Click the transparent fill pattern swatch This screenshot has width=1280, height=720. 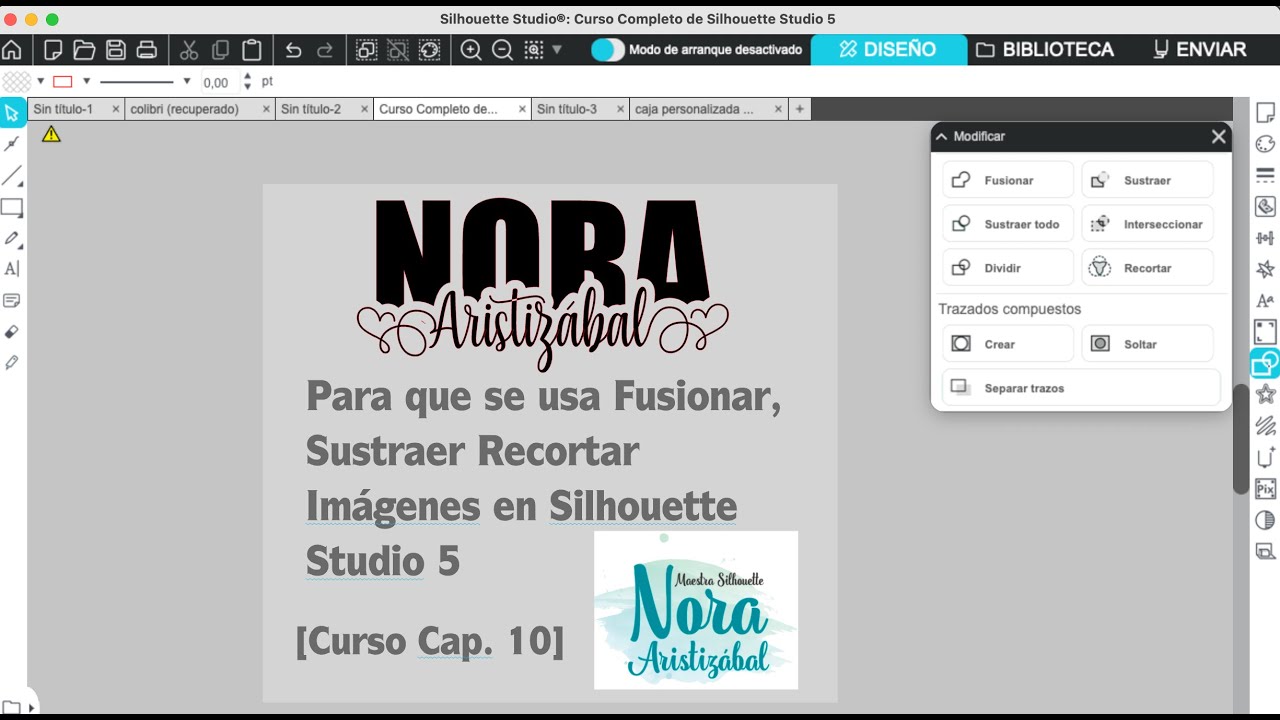[x=16, y=81]
